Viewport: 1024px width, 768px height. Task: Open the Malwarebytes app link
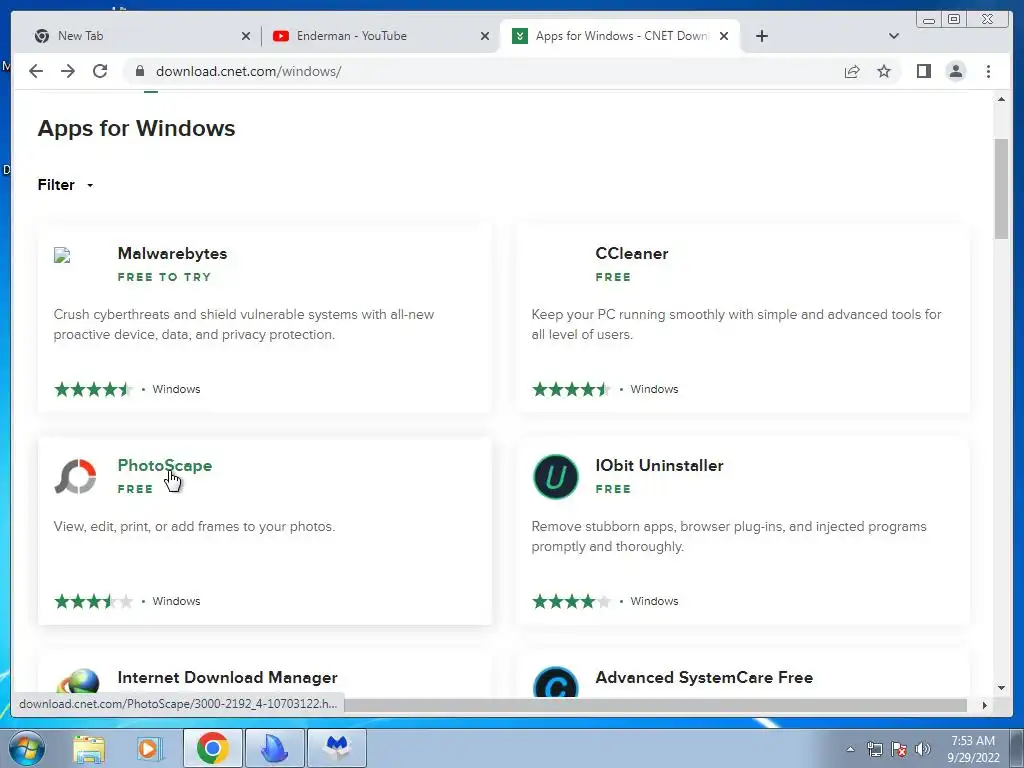click(x=172, y=253)
